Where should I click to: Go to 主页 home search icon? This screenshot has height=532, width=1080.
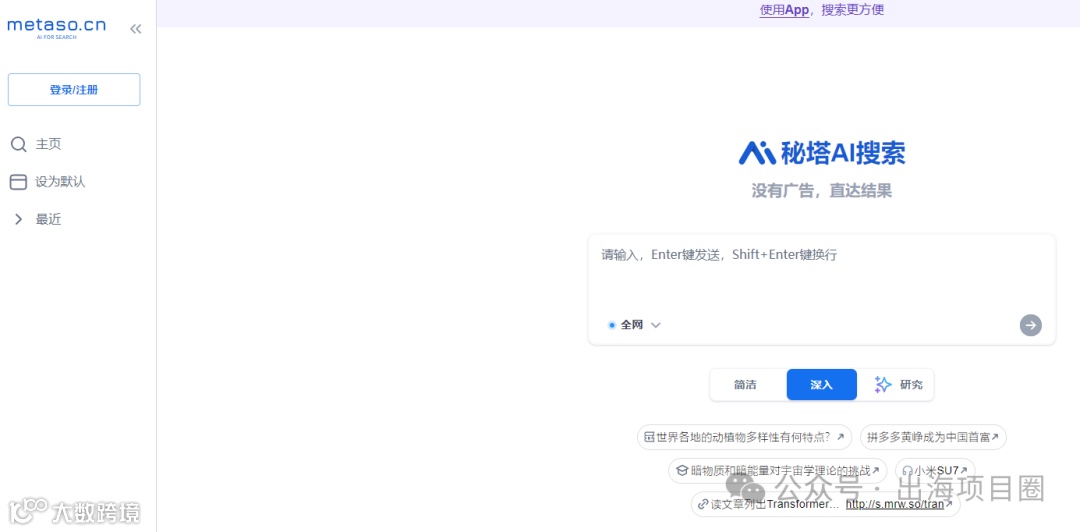[19, 144]
